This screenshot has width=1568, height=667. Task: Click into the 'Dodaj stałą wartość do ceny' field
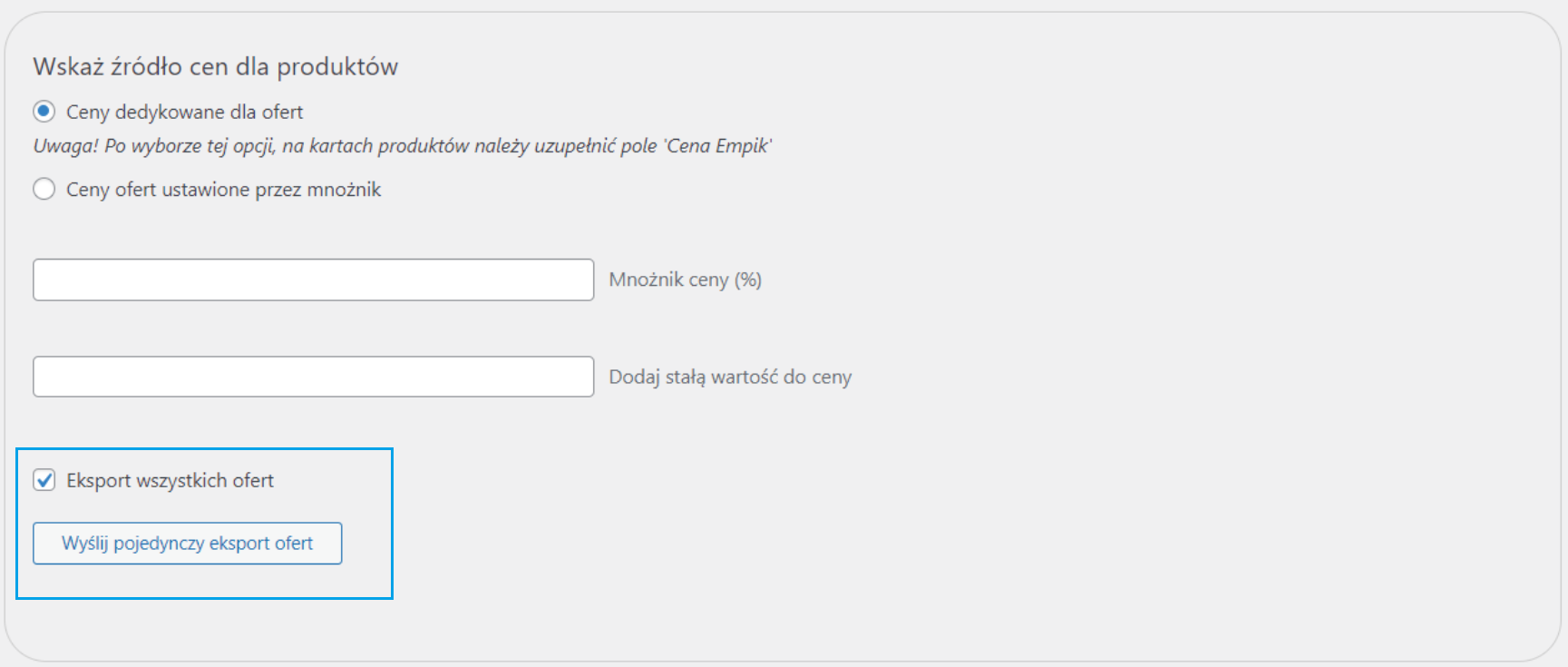tap(313, 377)
